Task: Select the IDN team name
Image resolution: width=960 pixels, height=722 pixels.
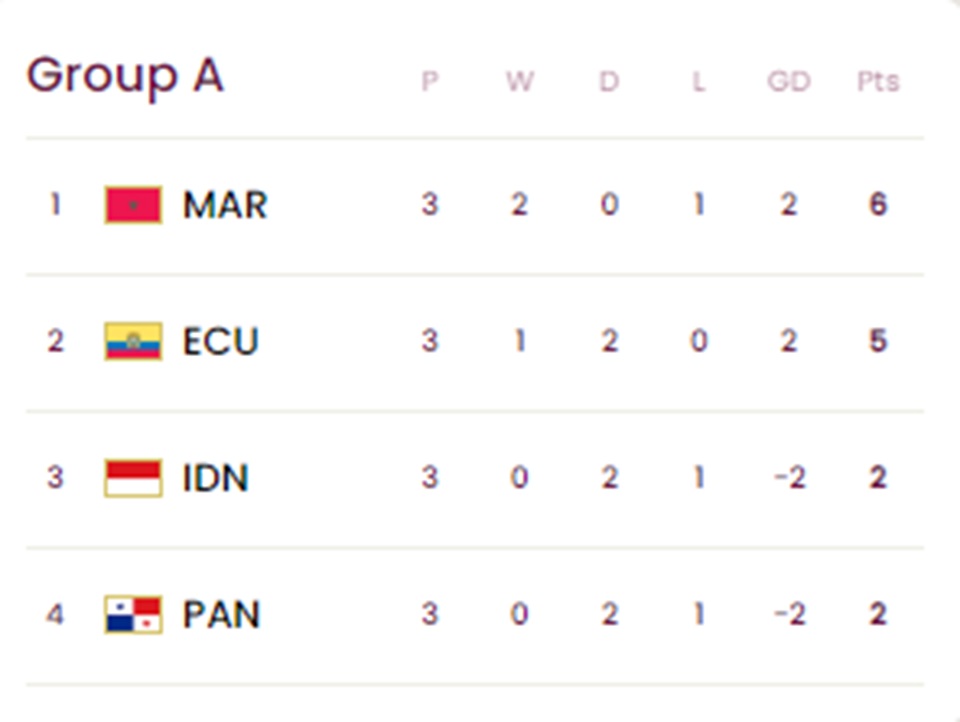Action: coord(216,478)
